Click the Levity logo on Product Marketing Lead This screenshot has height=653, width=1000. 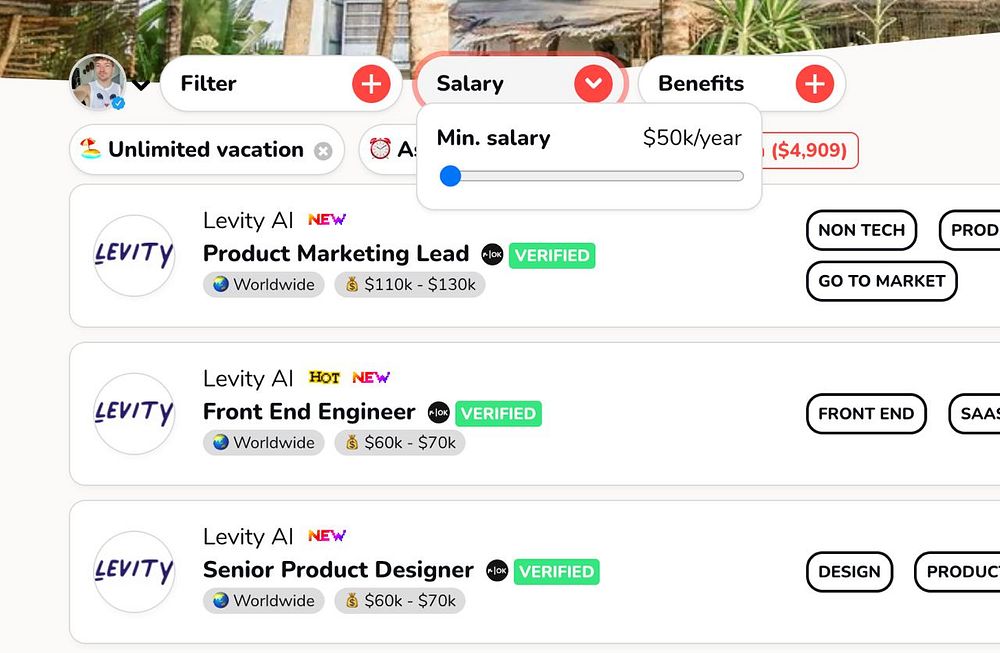click(x=134, y=255)
